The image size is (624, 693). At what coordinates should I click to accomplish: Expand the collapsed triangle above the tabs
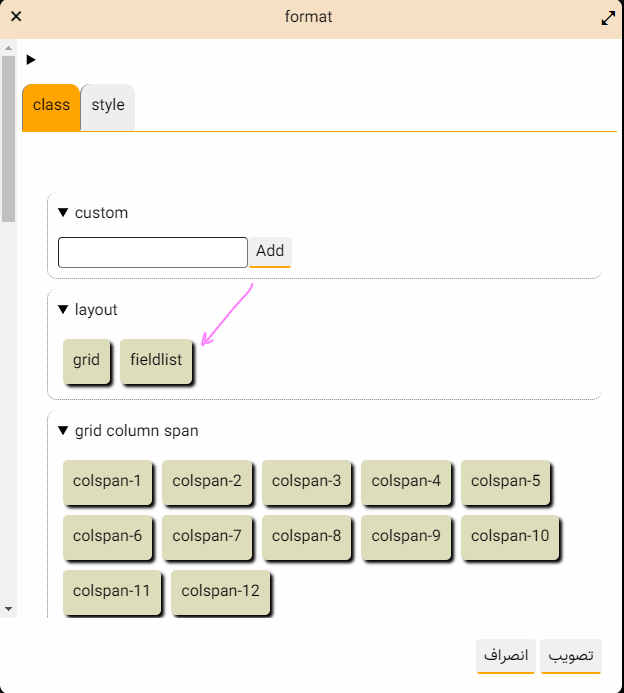tap(30, 59)
